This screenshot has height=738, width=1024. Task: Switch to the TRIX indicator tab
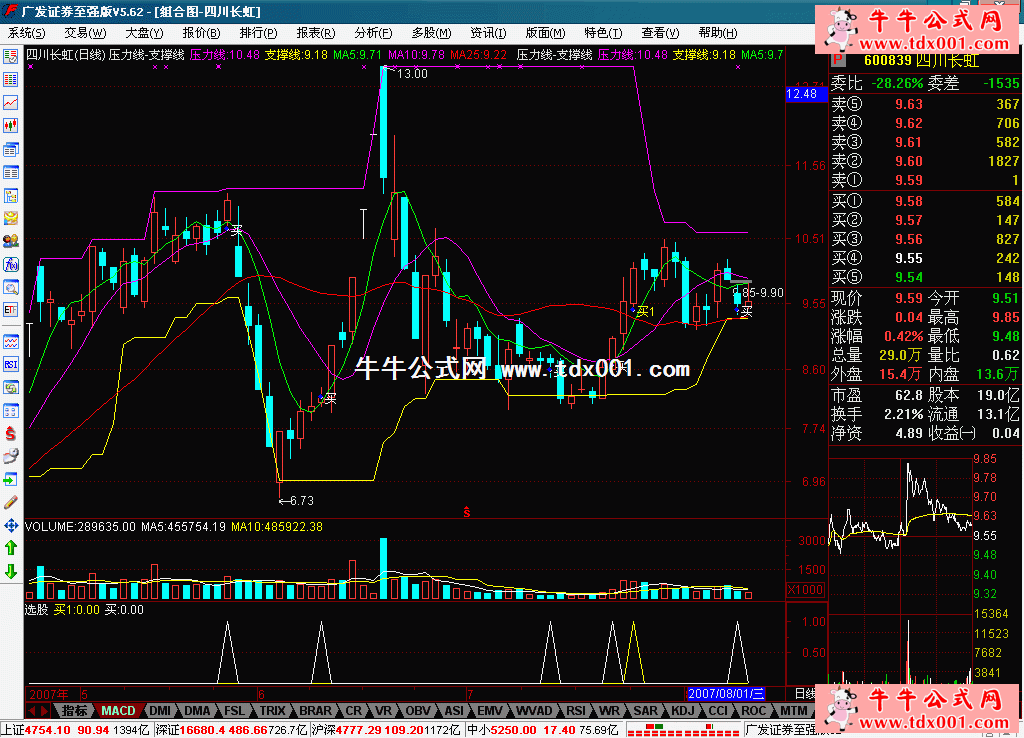coord(272,711)
